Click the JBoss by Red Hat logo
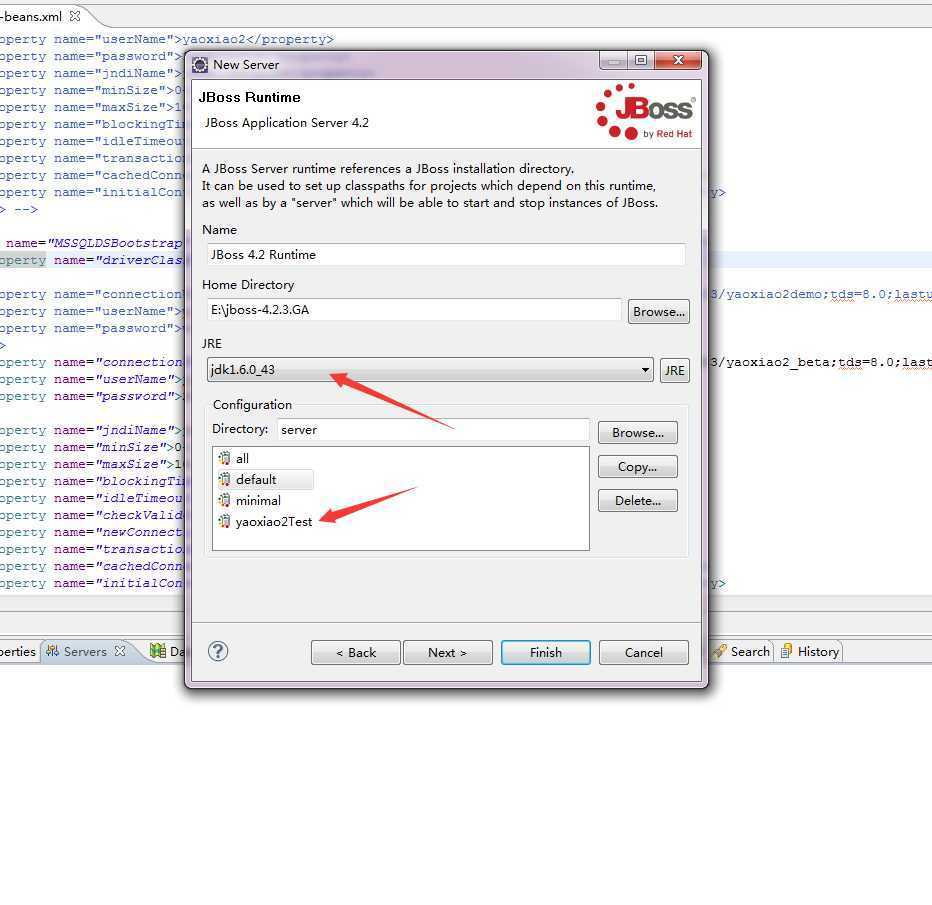 tap(645, 111)
